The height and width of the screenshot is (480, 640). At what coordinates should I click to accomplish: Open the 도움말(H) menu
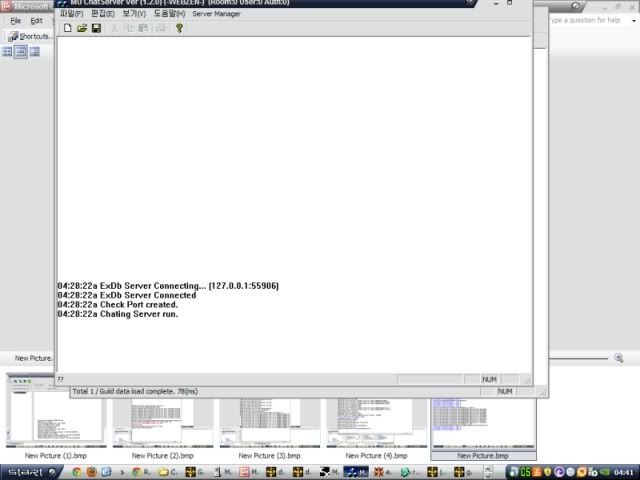point(169,14)
